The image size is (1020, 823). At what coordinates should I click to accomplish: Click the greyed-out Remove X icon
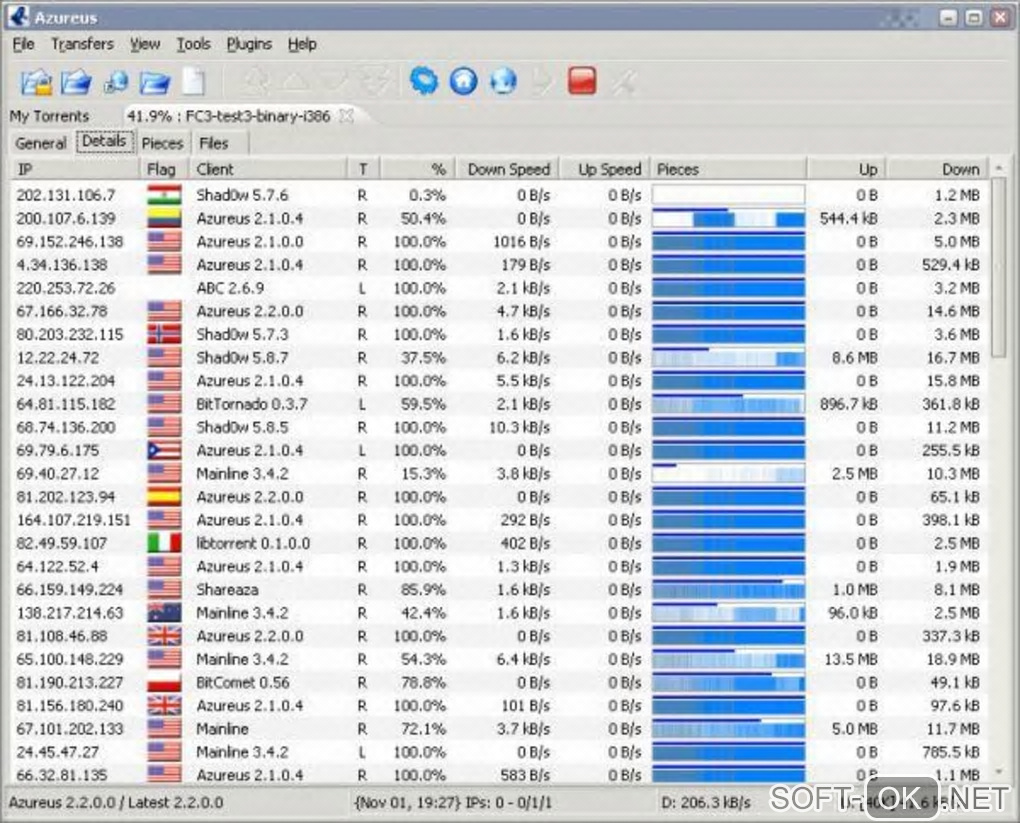[623, 82]
